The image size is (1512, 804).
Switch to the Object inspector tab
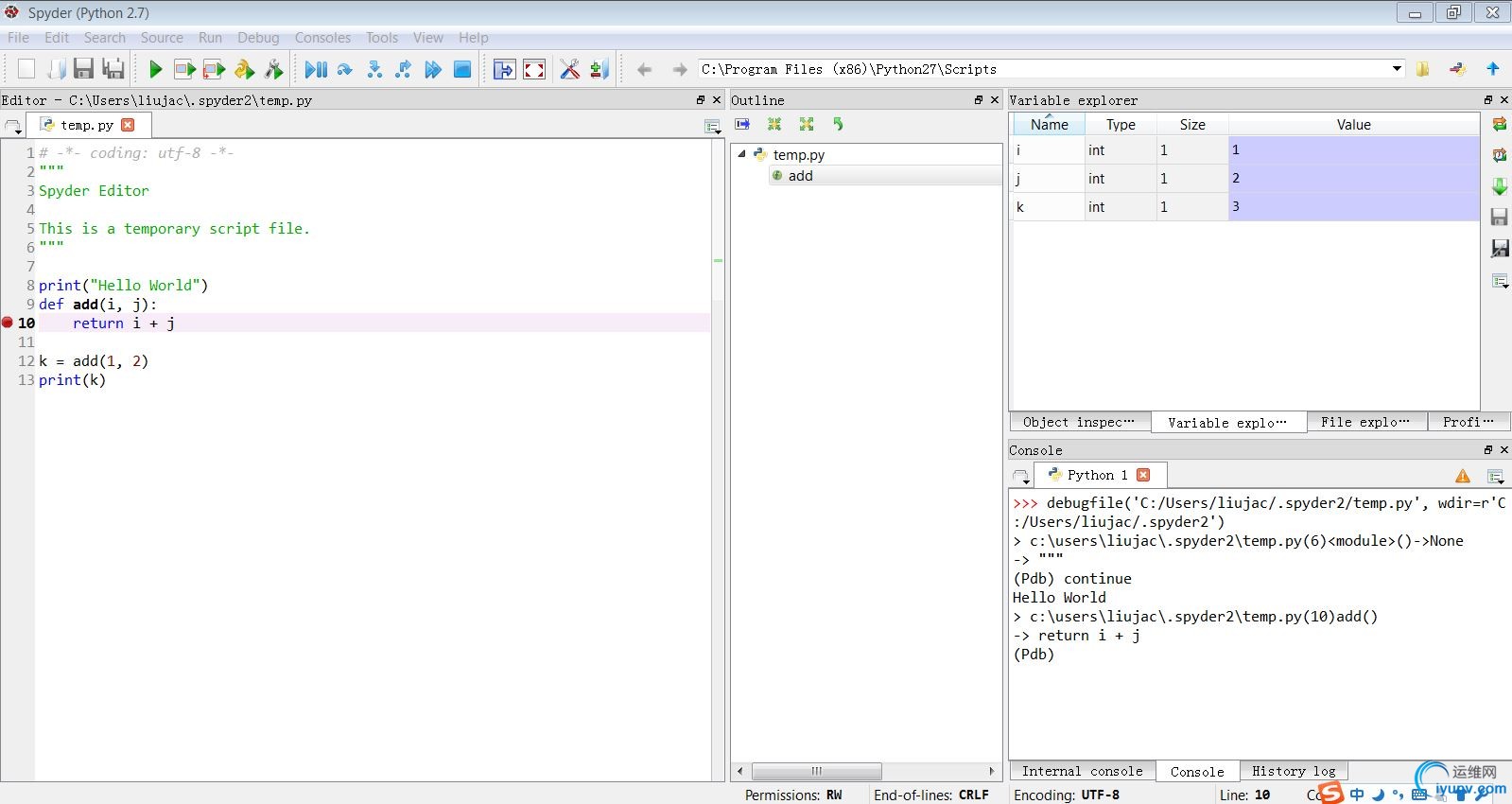point(1079,422)
